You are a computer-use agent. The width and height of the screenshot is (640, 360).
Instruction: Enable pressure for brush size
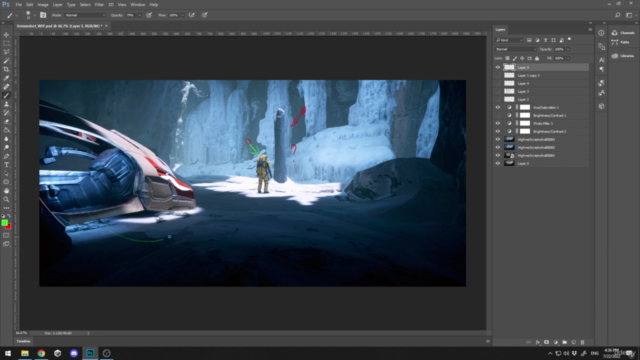204,15
